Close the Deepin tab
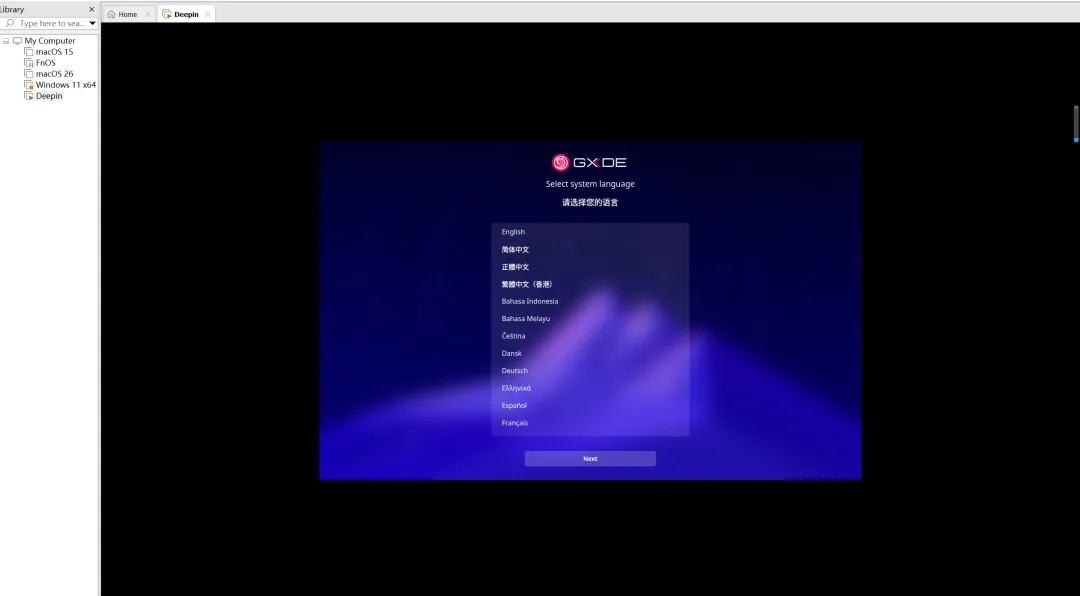 coord(207,14)
